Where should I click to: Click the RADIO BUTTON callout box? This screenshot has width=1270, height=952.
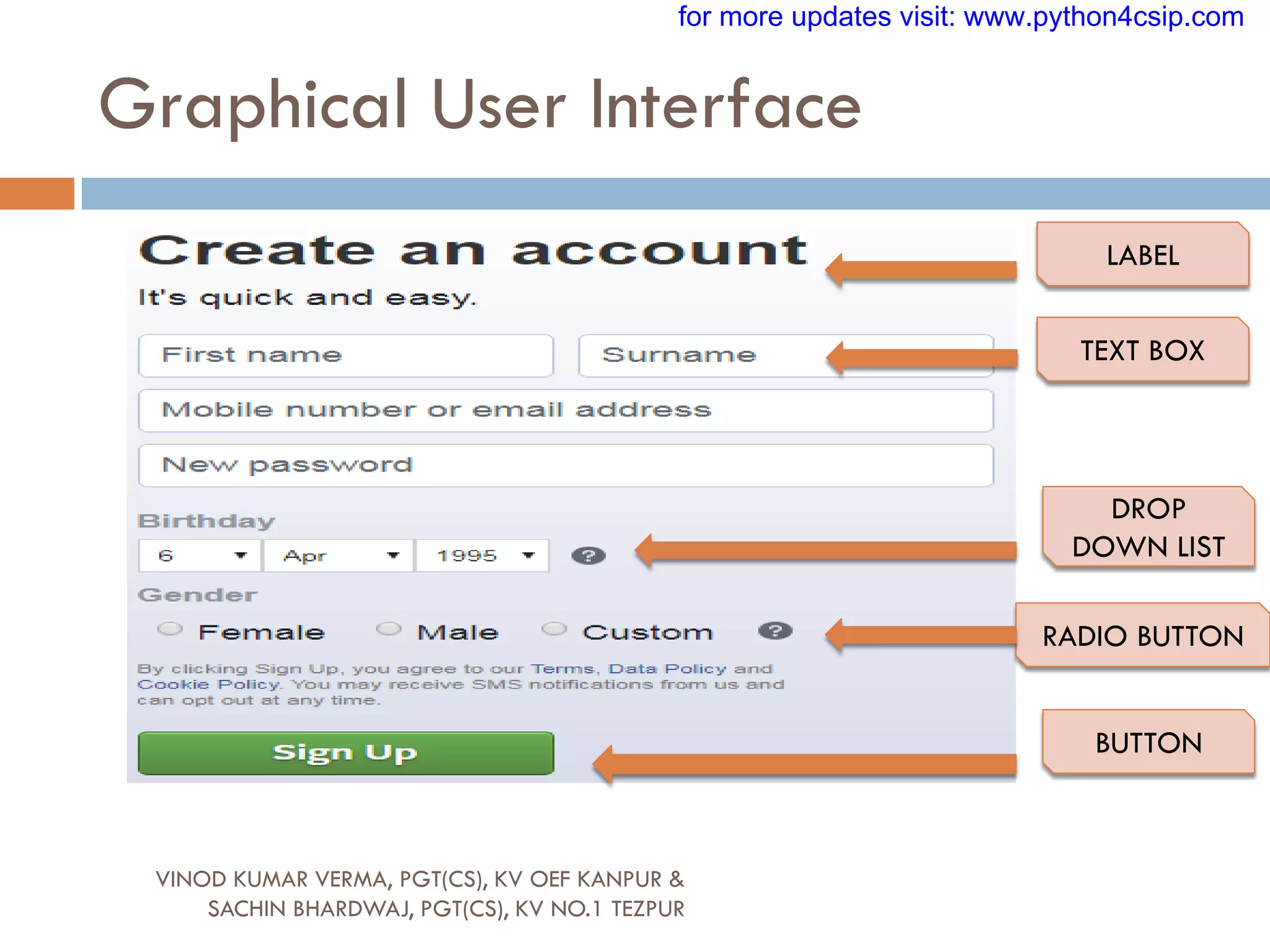point(1143,637)
